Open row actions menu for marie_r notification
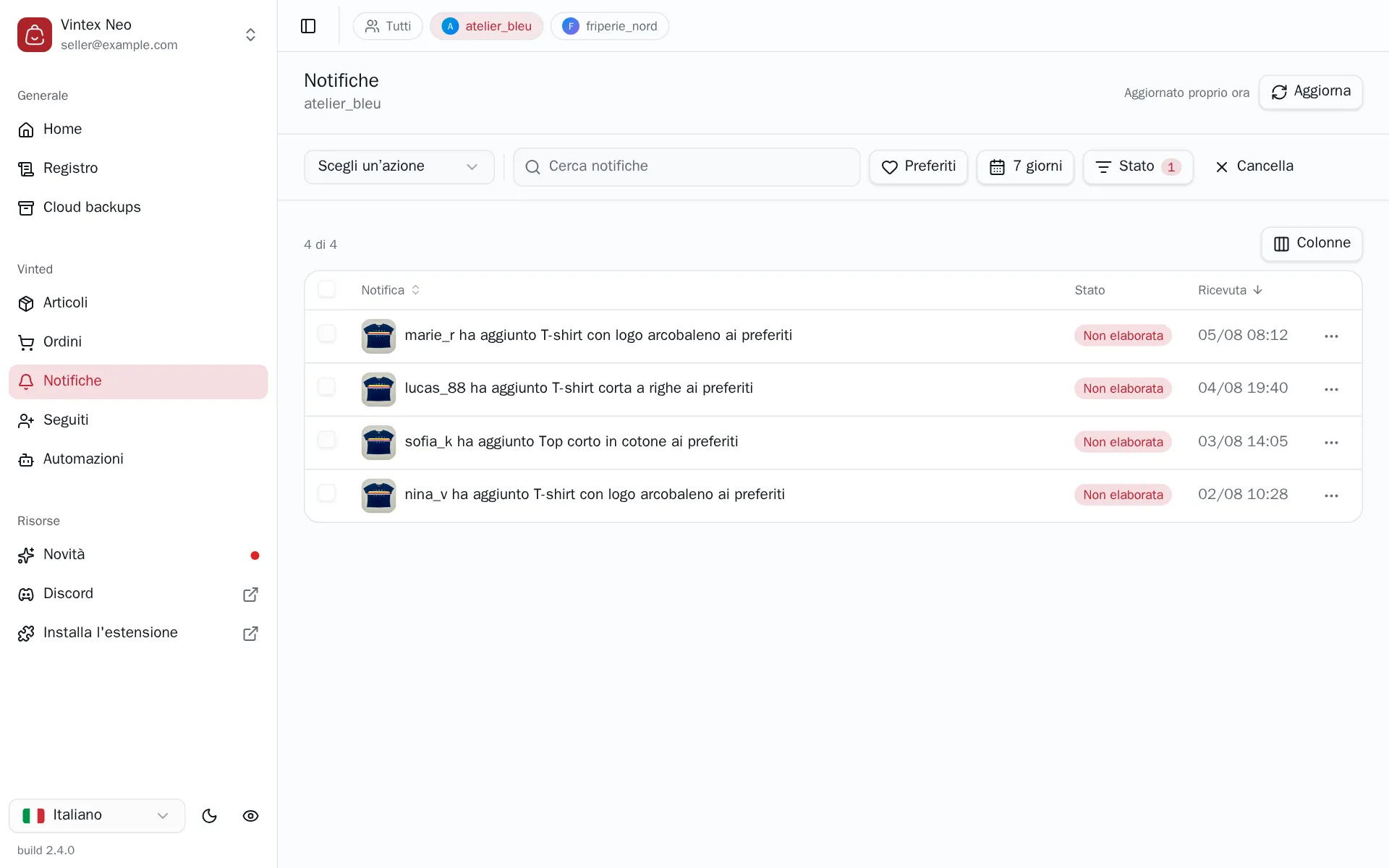Viewport: 1389px width, 868px height. coord(1331,336)
